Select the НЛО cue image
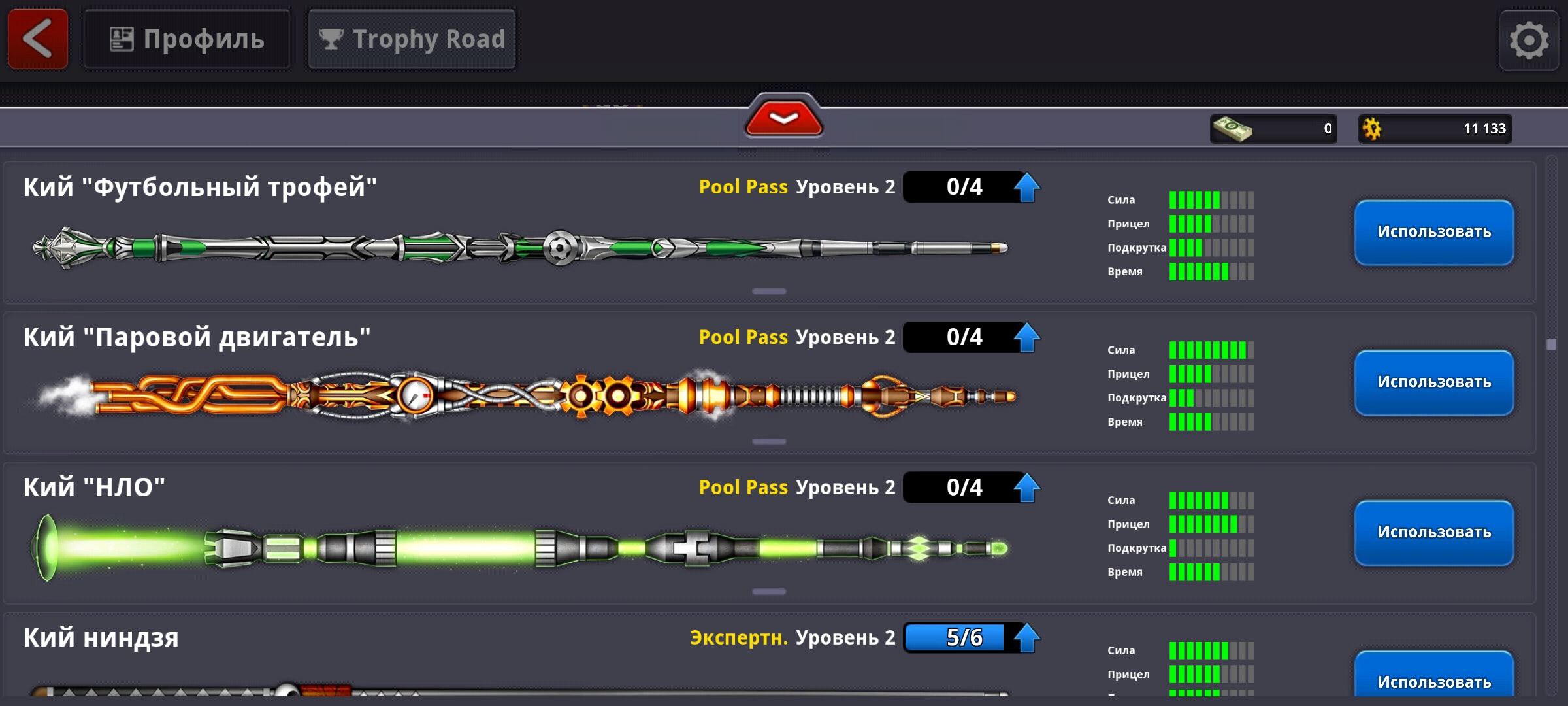The width and height of the screenshot is (1568, 706). (519, 548)
